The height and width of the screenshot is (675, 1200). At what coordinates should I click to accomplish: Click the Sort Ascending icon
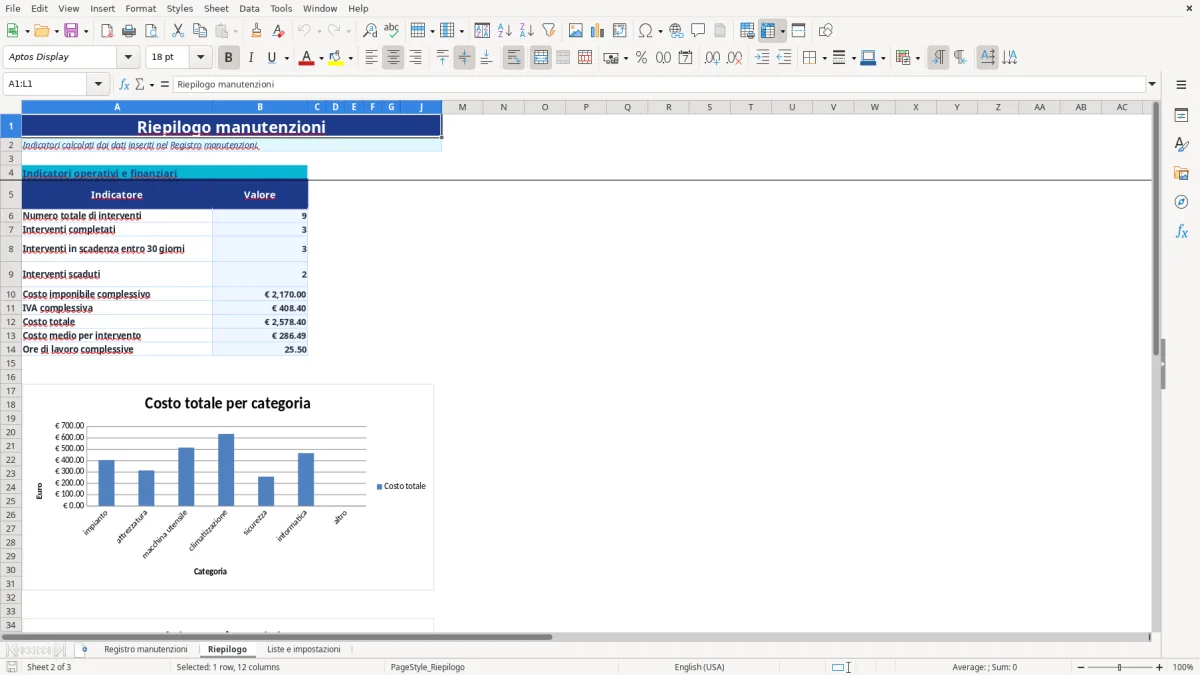point(505,31)
